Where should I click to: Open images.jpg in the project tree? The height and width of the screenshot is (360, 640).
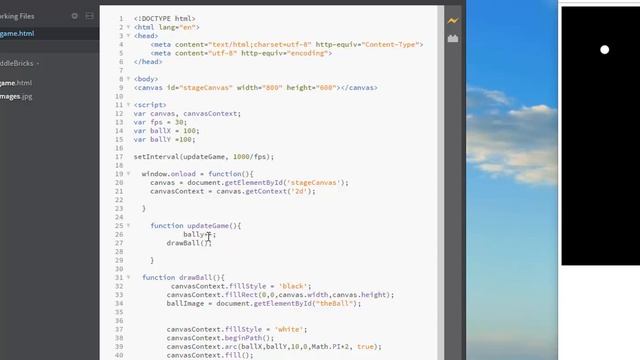(x=16, y=97)
